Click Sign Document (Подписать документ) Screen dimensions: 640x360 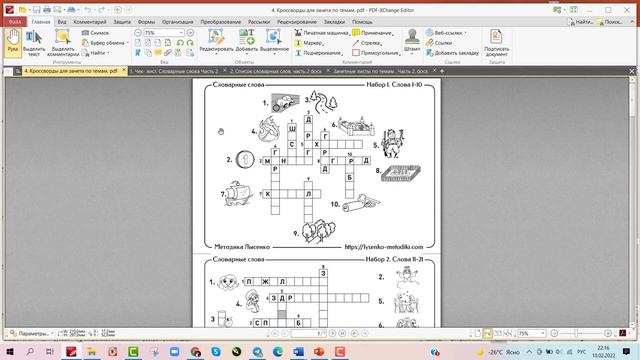point(496,42)
